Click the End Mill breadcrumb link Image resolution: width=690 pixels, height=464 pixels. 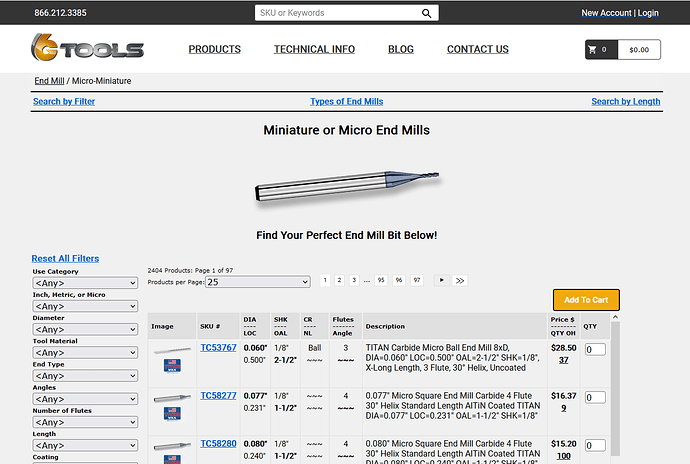(49, 81)
